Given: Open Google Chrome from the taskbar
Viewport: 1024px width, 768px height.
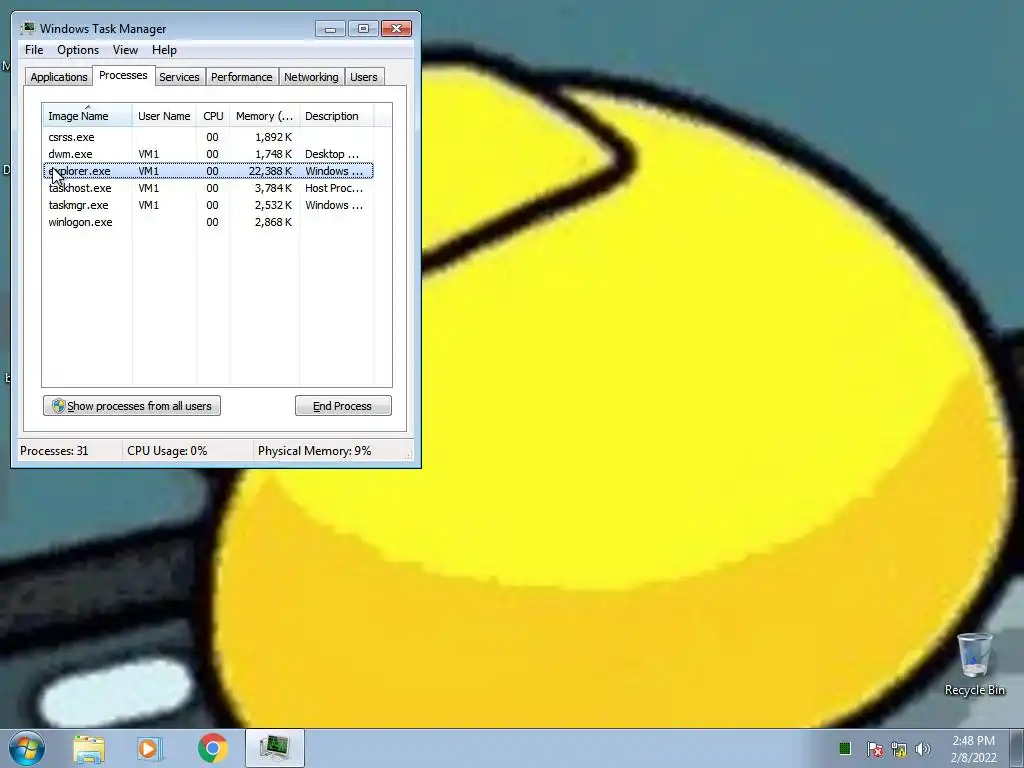Looking at the screenshot, I should (x=212, y=748).
